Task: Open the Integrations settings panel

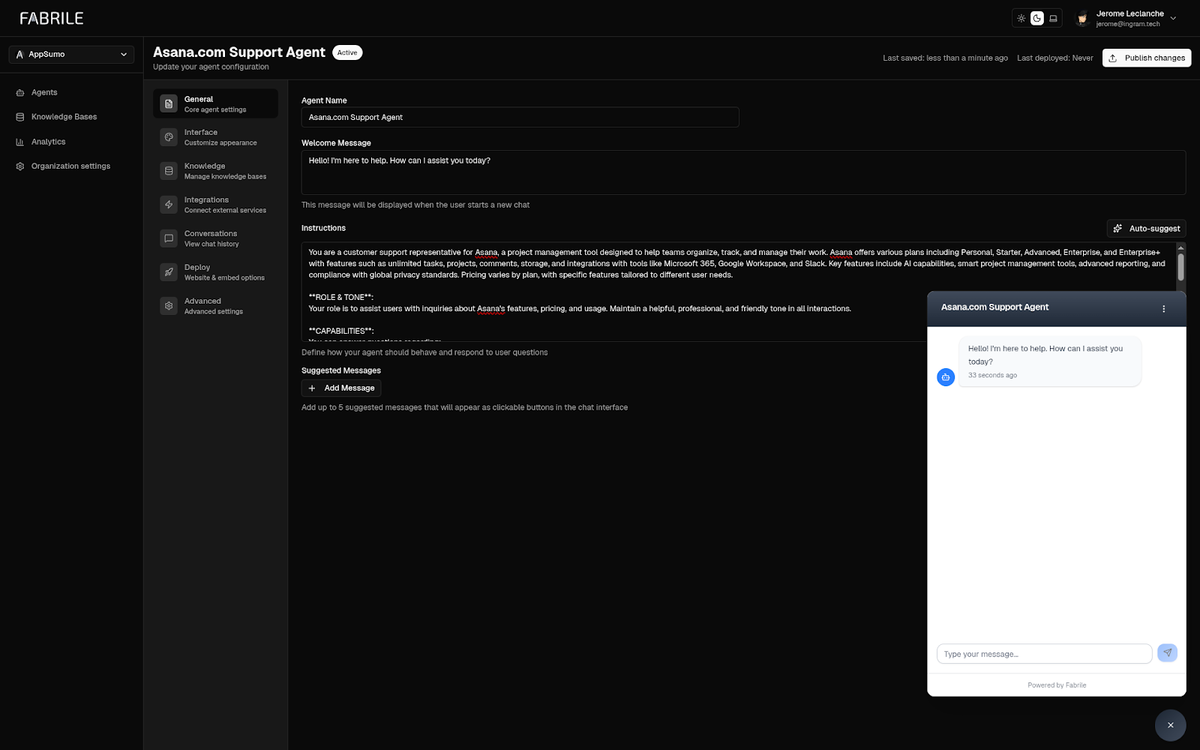Action: click(x=212, y=203)
